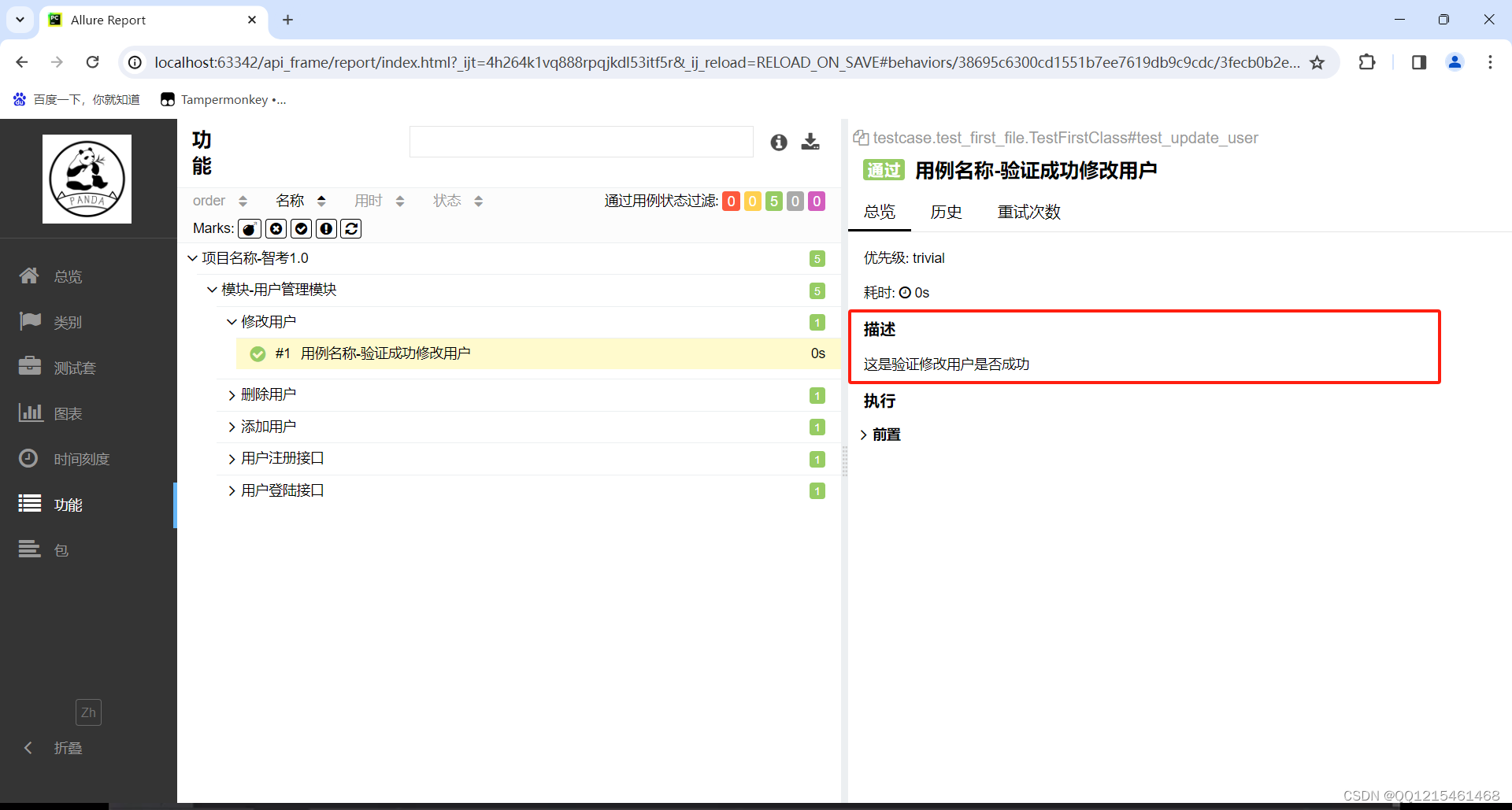Screen dimensions: 1512x810
Task: Click the 这是验证修改用户是否成功 description text
Action: pyautogui.click(x=947, y=364)
